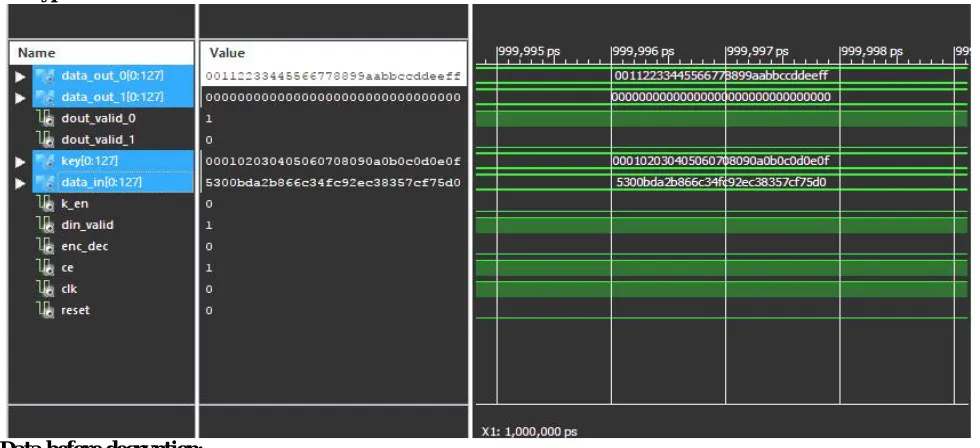Image resolution: width=980 pixels, height=448 pixels.
Task: Click the ce signal icon
Action: pos(46,267)
